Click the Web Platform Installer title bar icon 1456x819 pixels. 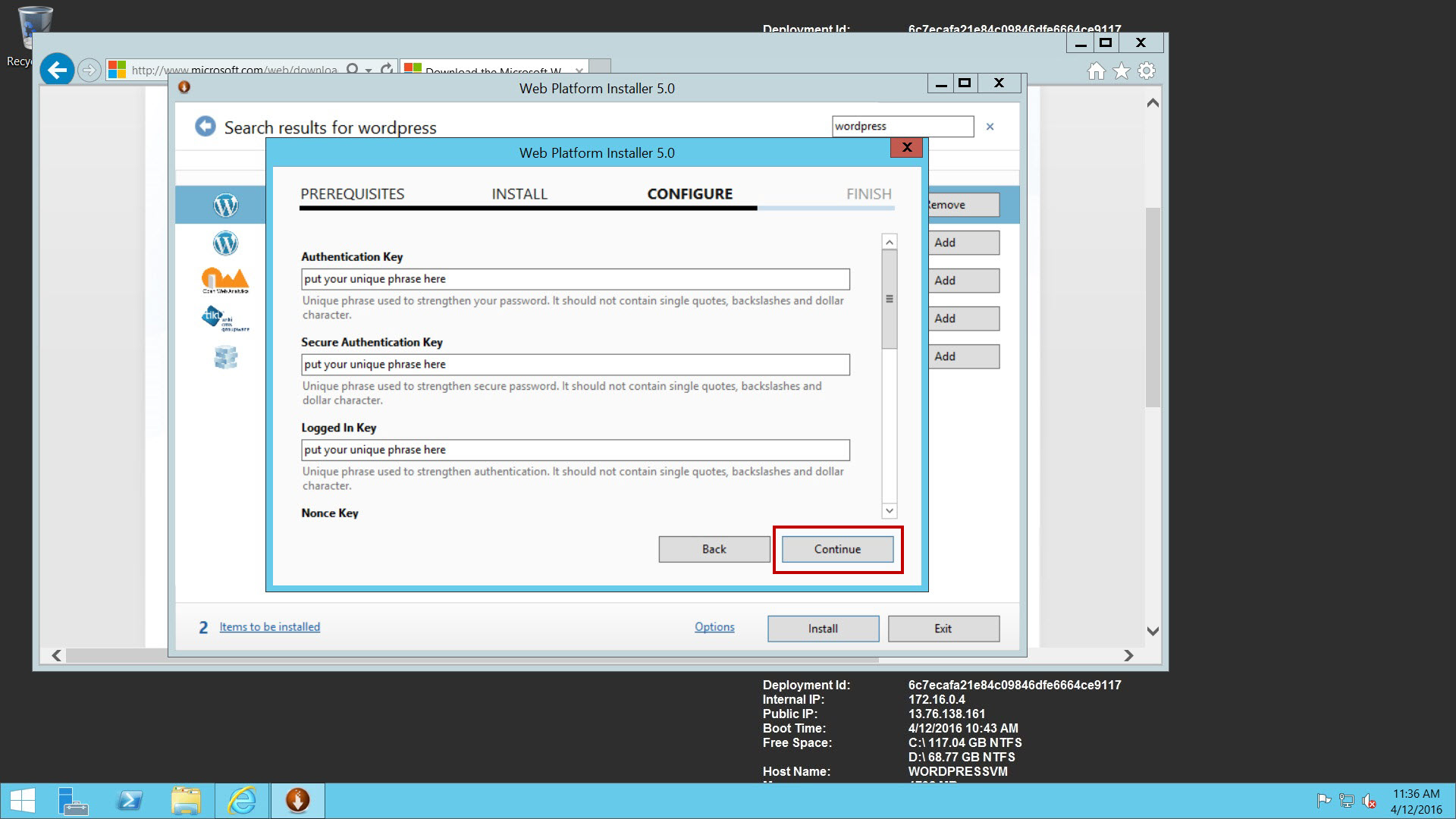pyautogui.click(x=184, y=87)
